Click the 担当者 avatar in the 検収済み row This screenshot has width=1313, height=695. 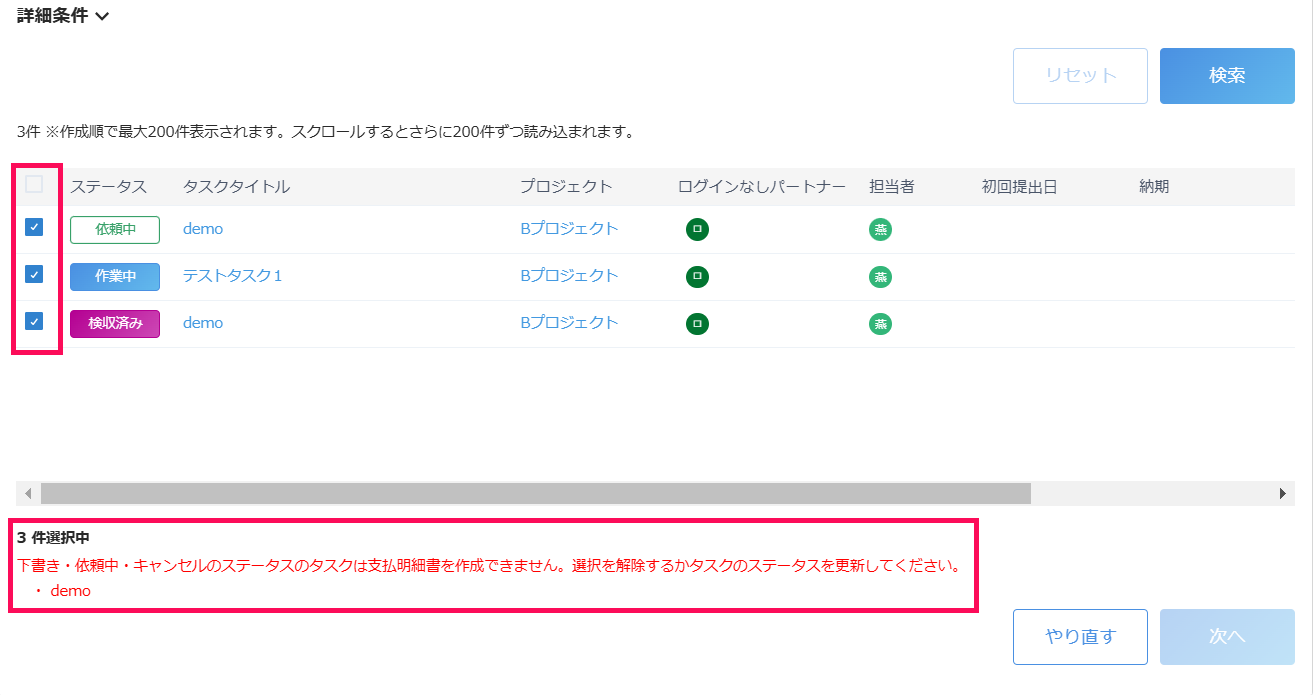[x=881, y=323]
